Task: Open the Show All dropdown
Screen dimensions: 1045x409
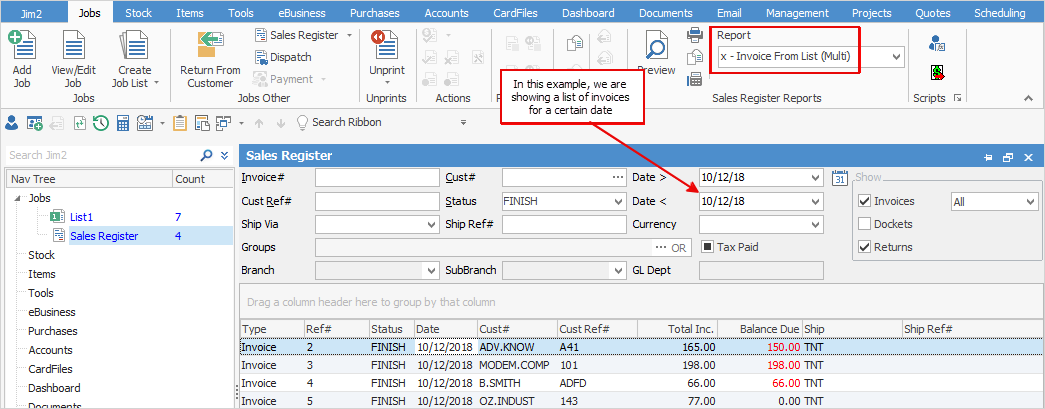Action: point(1030,202)
